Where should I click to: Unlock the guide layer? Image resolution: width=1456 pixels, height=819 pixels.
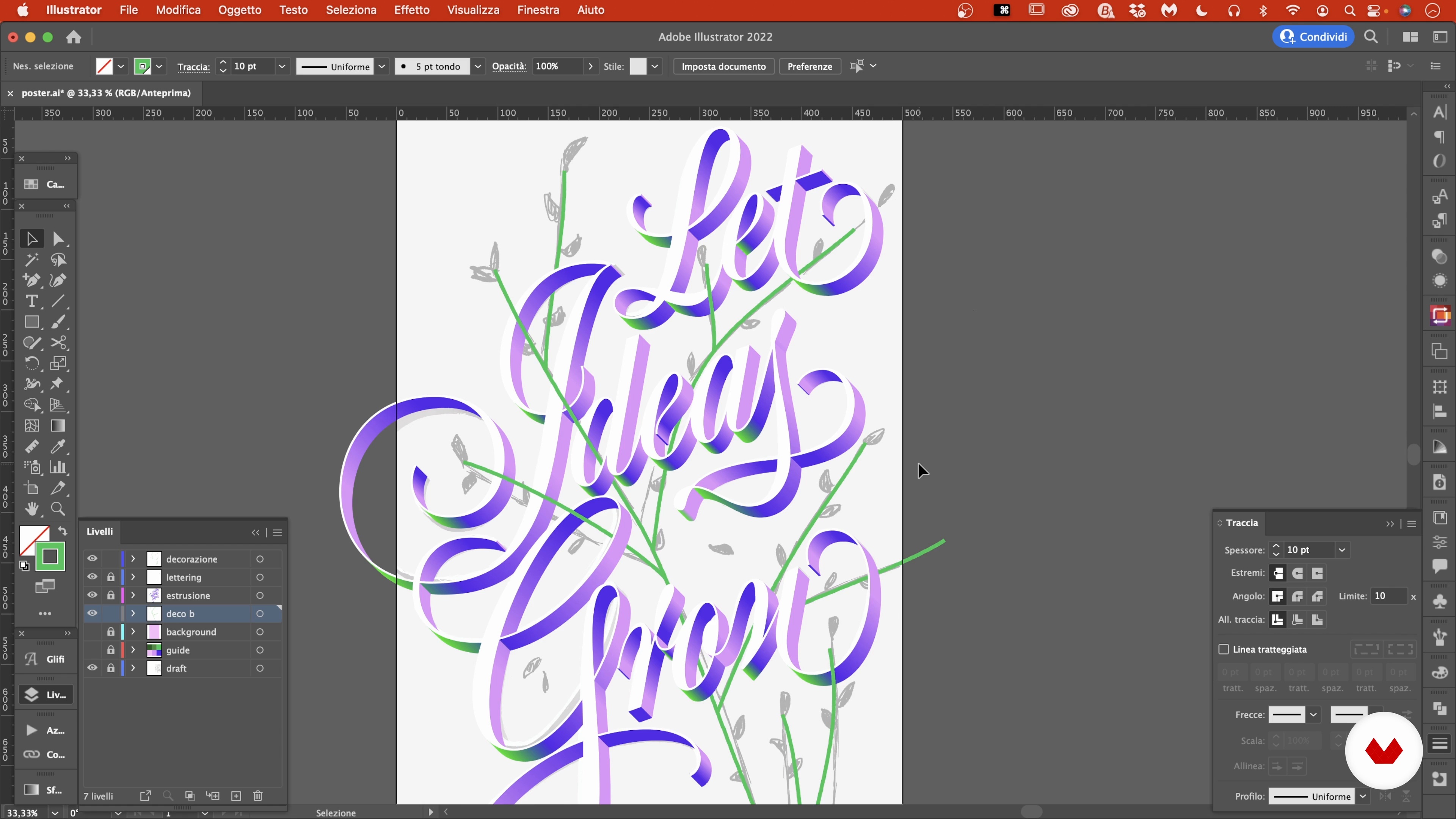click(x=111, y=650)
